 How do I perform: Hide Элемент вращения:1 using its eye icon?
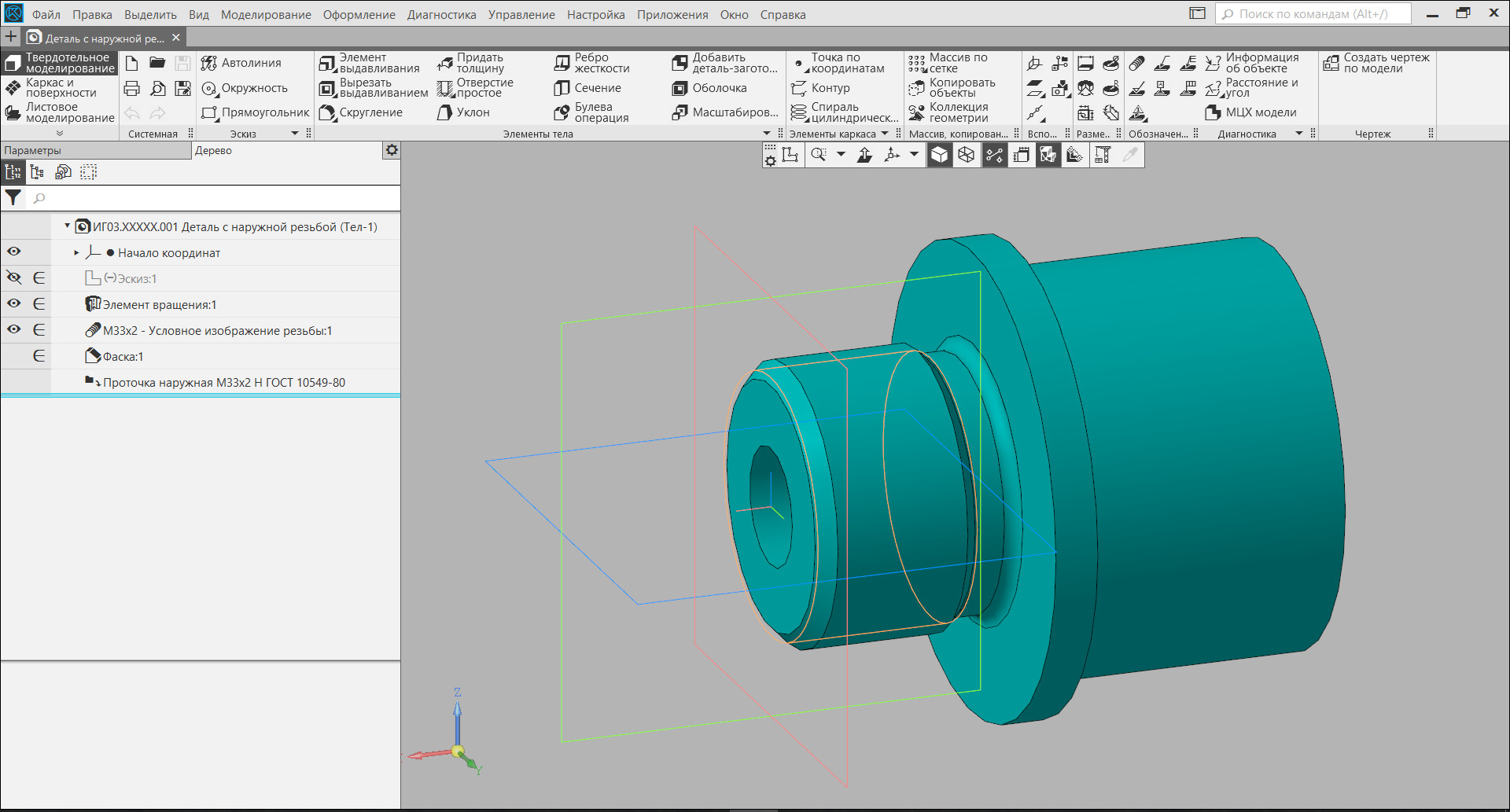pyautogui.click(x=14, y=303)
